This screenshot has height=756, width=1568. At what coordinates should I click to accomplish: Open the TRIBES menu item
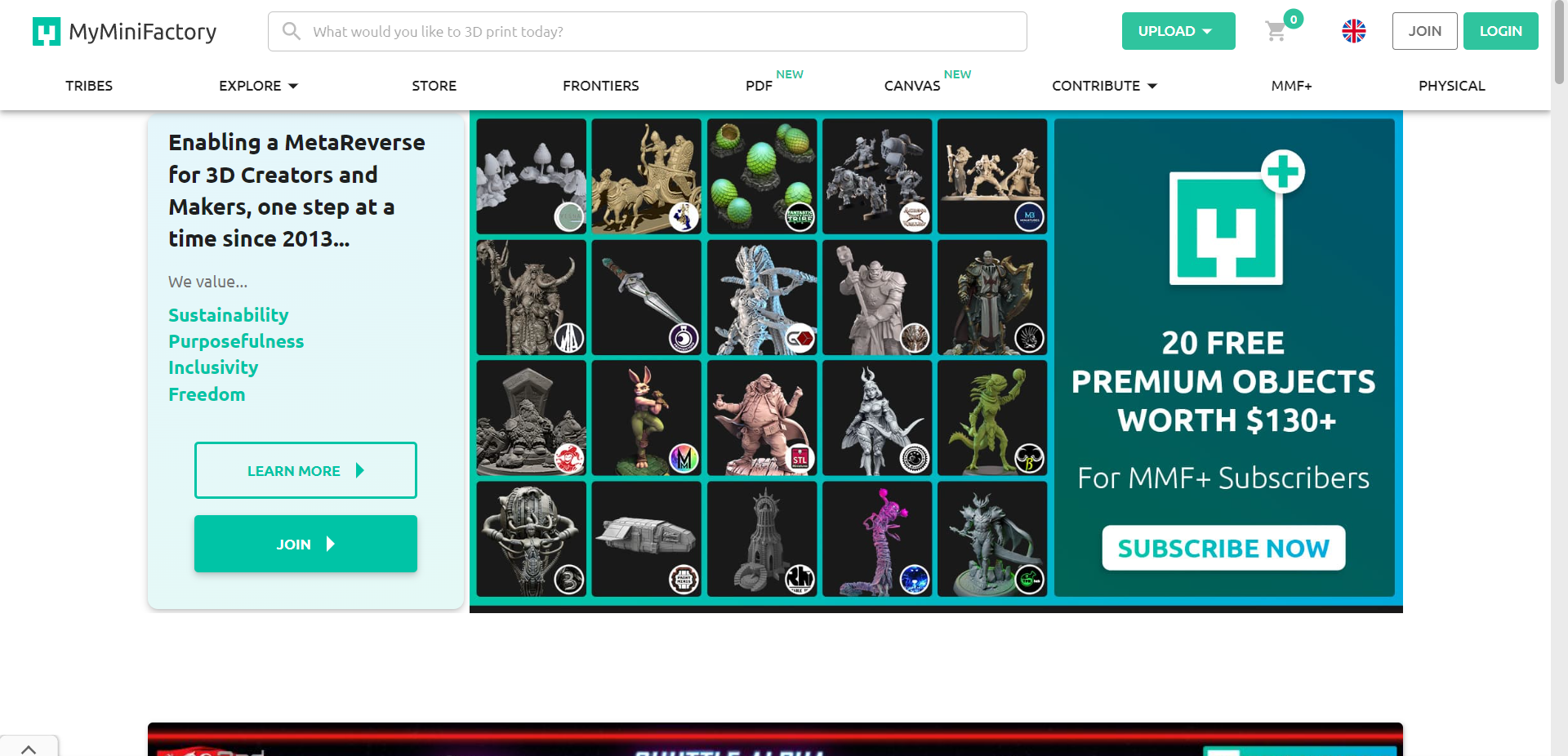tap(89, 86)
